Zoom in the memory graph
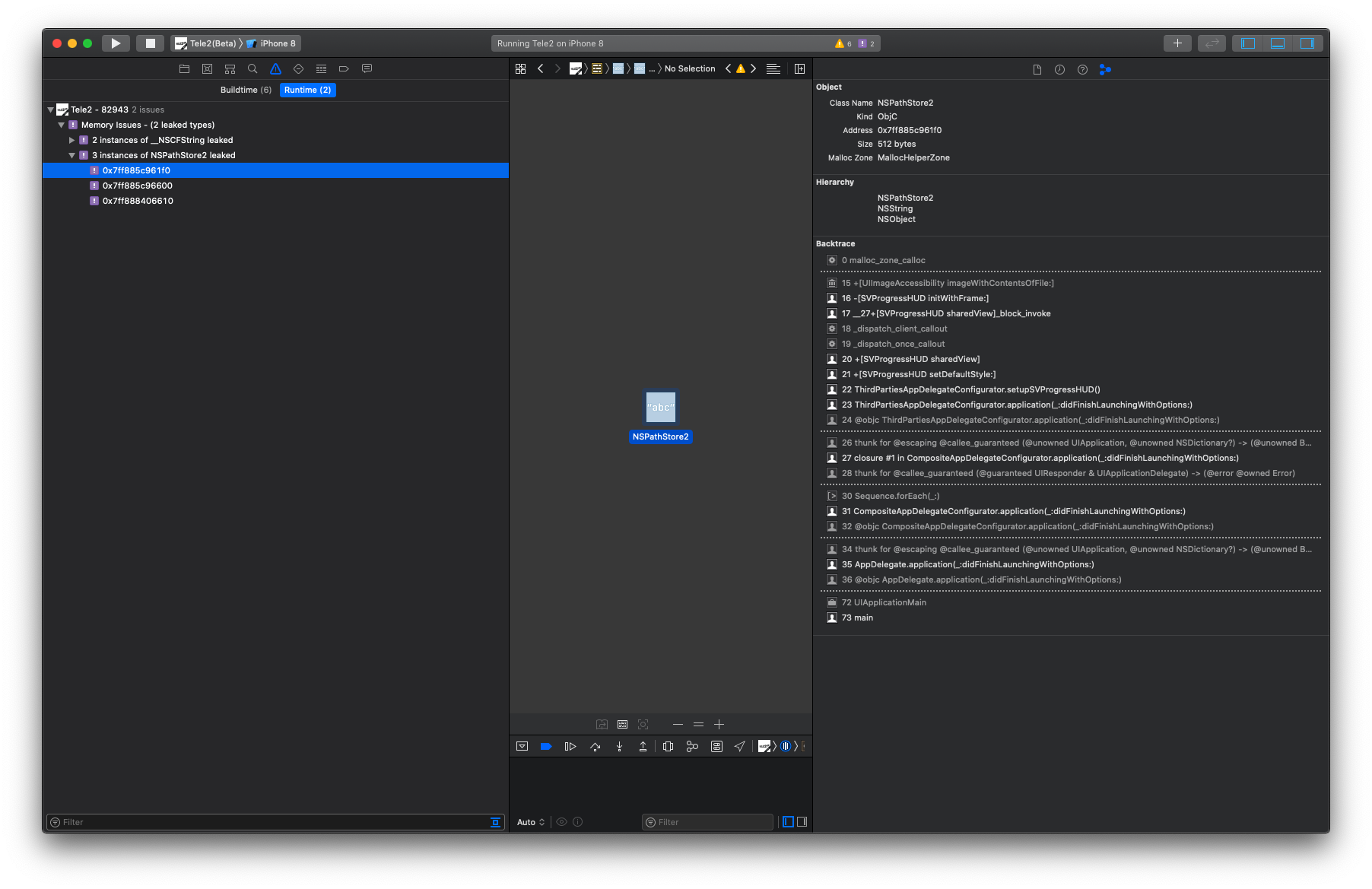The height and width of the screenshot is (889, 1372). [x=719, y=725]
